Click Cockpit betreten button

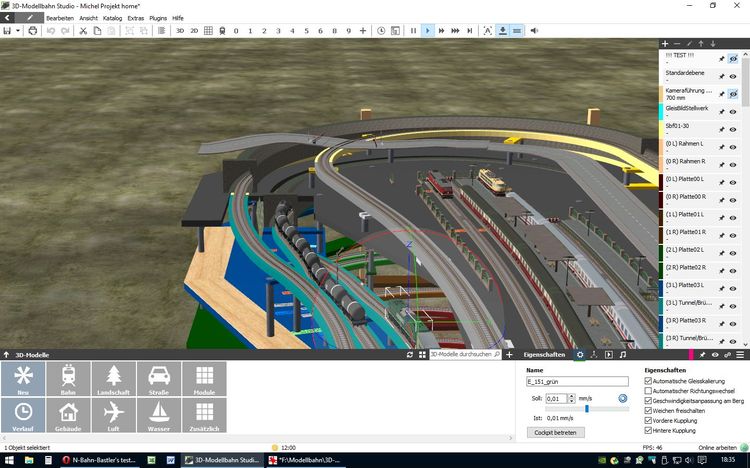(x=555, y=433)
